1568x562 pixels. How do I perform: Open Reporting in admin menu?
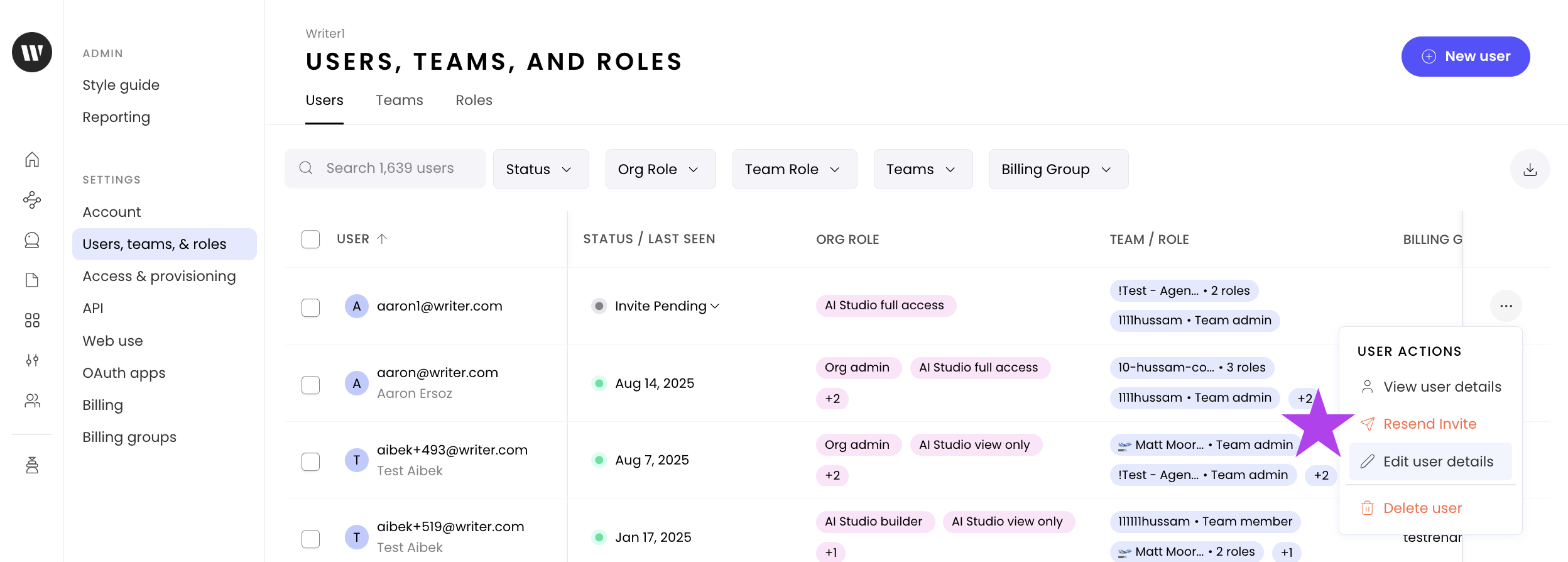point(116,117)
